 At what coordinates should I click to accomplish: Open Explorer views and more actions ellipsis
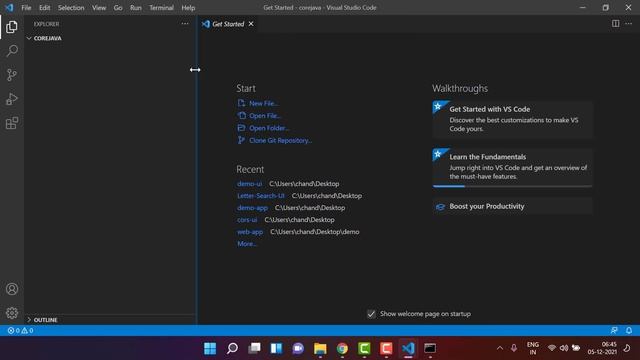point(185,24)
